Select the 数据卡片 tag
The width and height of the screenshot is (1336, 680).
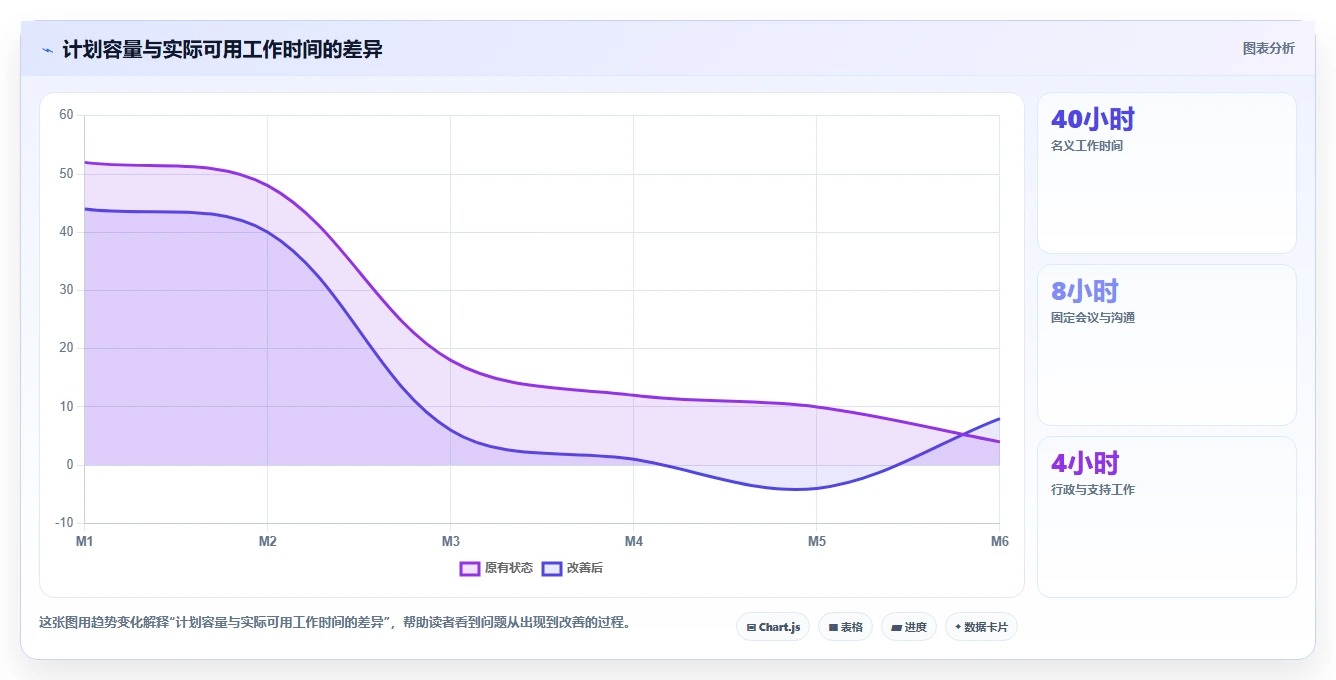(981, 627)
